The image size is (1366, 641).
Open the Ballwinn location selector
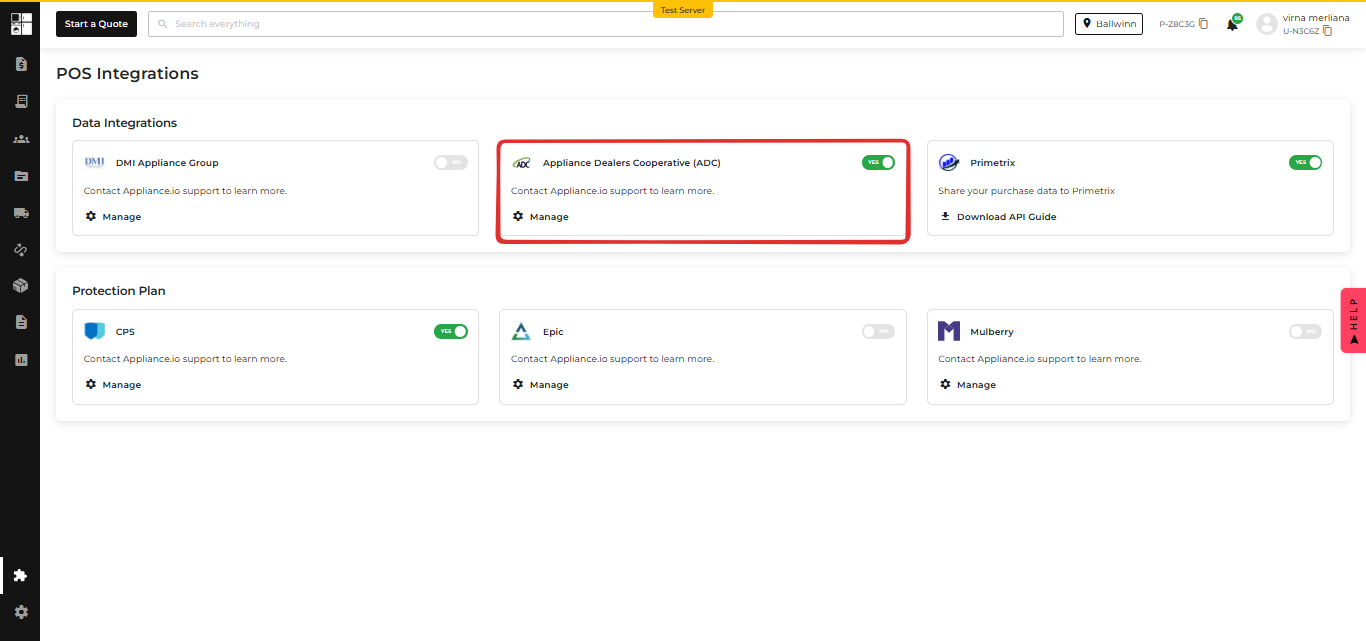click(1109, 24)
